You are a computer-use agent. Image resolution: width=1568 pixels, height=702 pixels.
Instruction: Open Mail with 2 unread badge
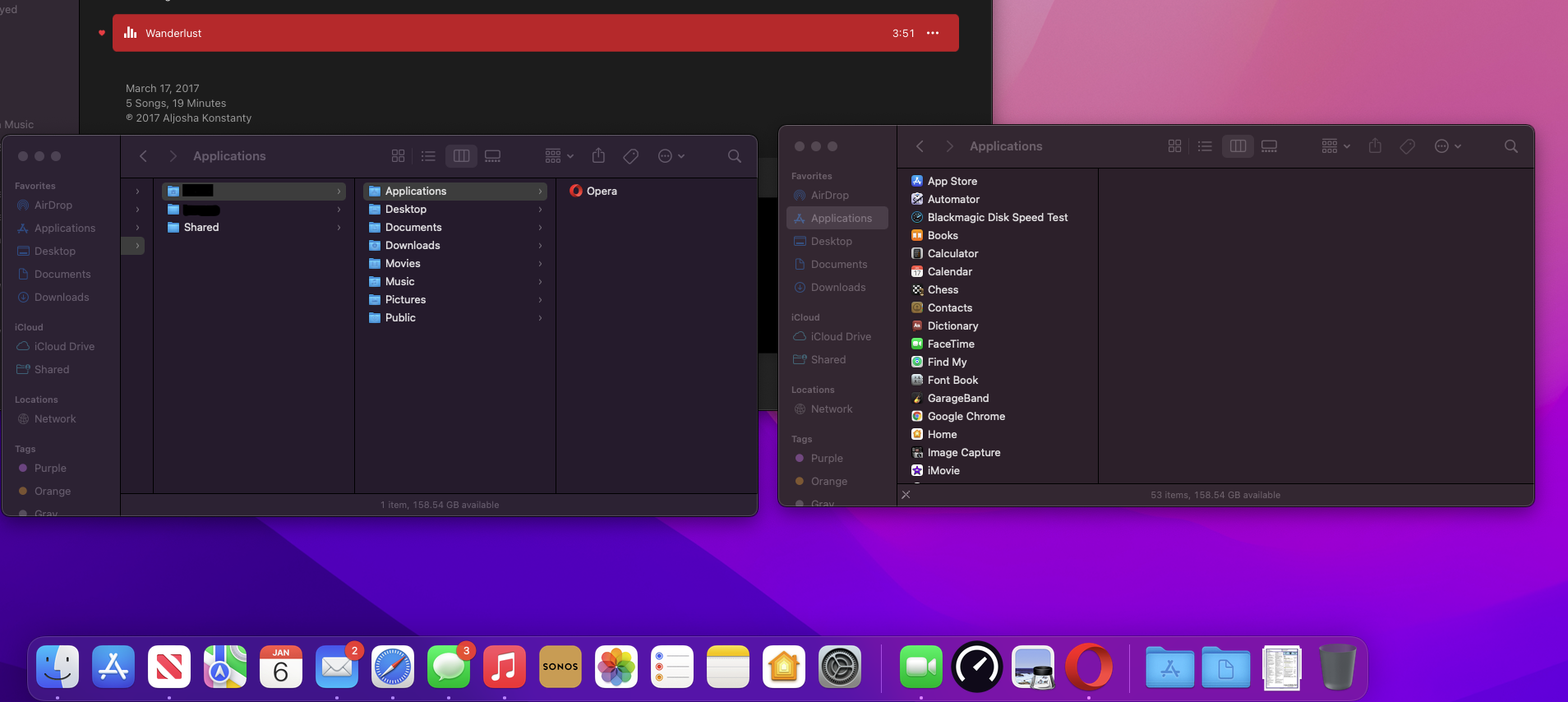(x=337, y=667)
